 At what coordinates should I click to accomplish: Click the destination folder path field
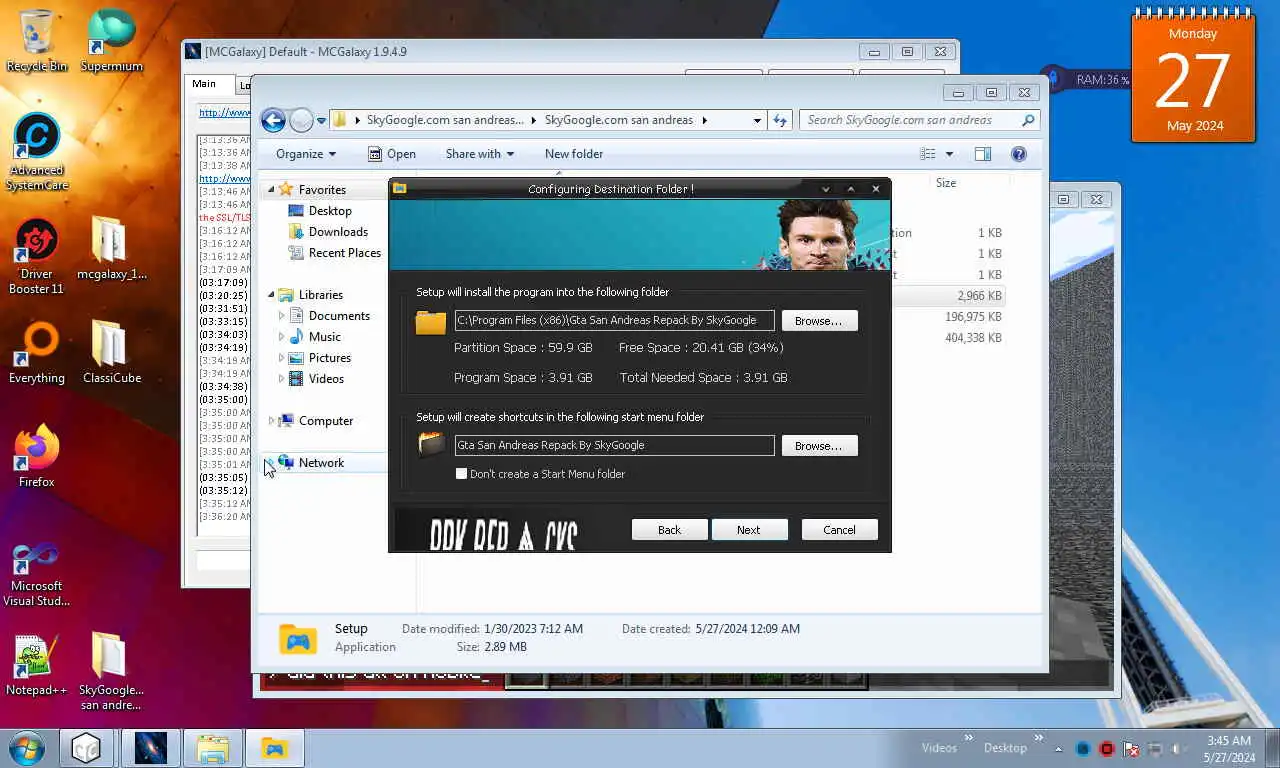615,321
